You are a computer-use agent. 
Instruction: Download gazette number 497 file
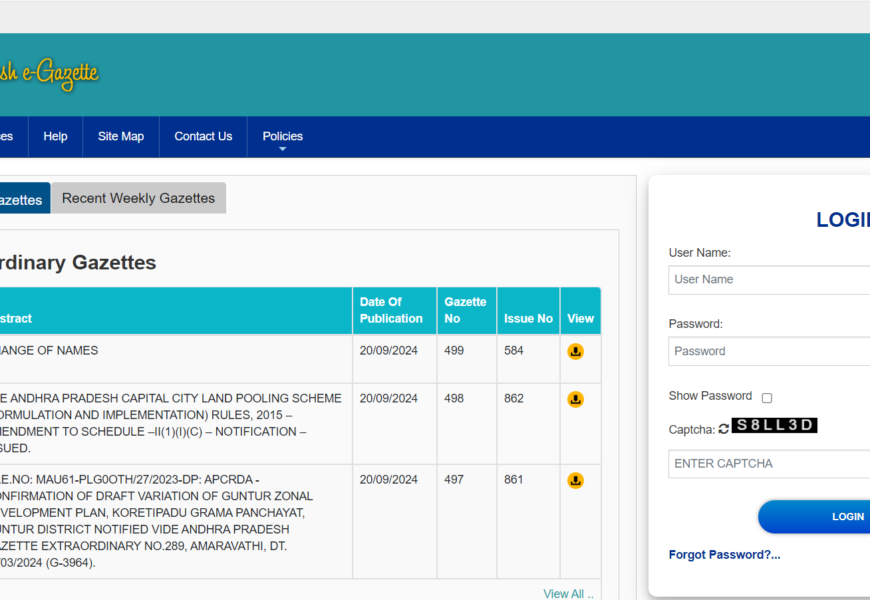(575, 480)
